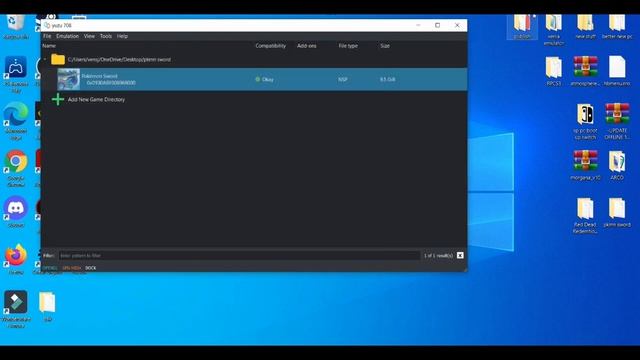Open the hbmenu.nro file icon

pos(617,71)
